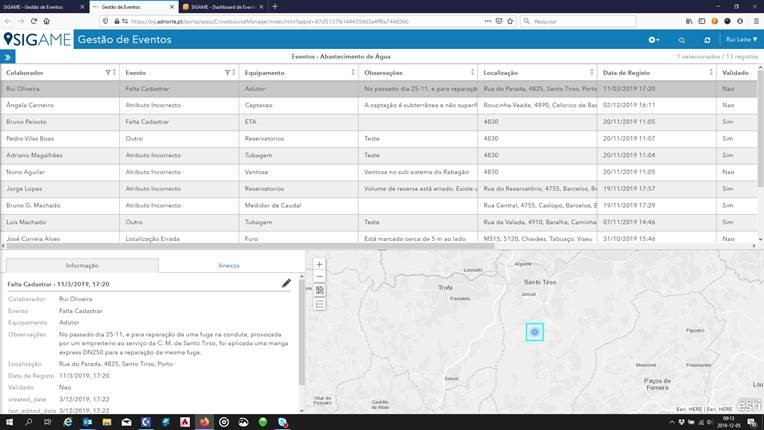Open the Rui Leite user menu
The image size is (764, 430).
click(x=741, y=39)
